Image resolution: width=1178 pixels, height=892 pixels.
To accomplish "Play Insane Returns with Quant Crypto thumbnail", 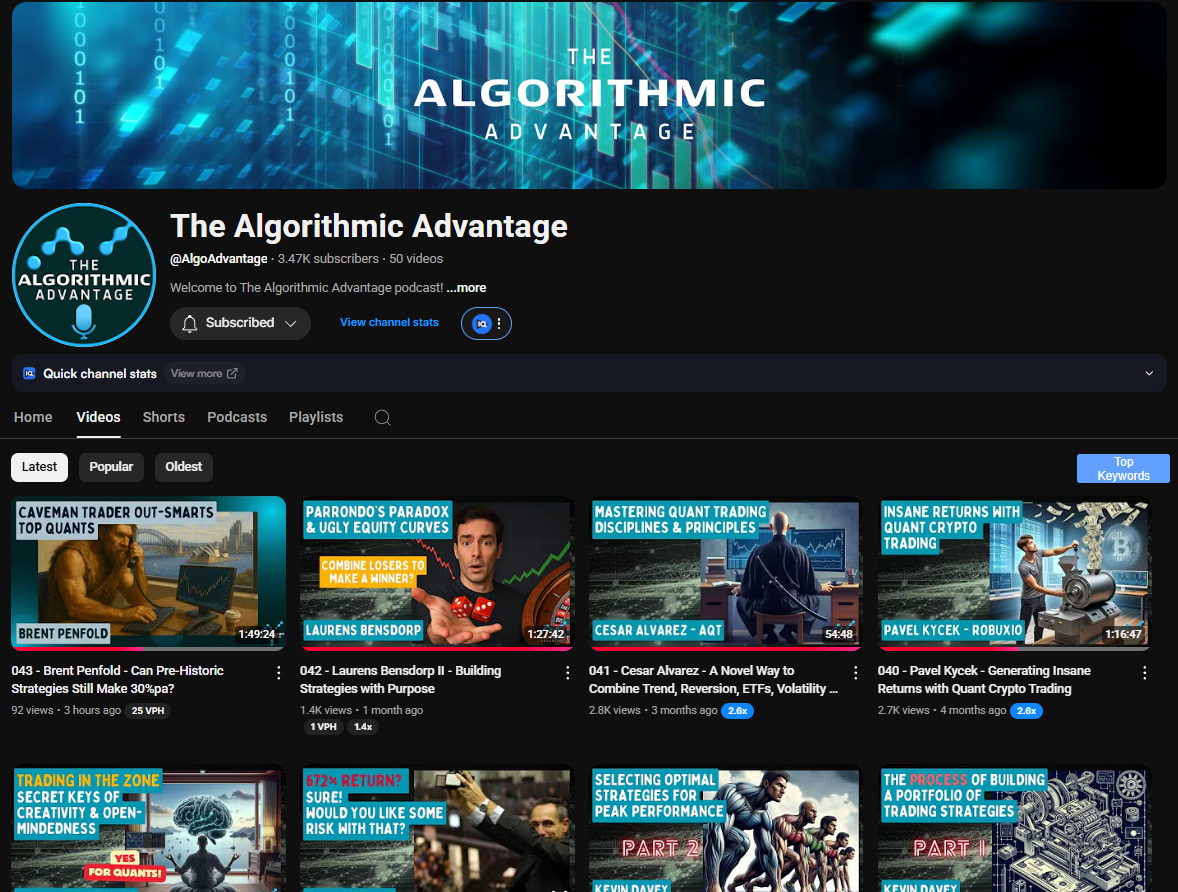I will coord(1013,573).
